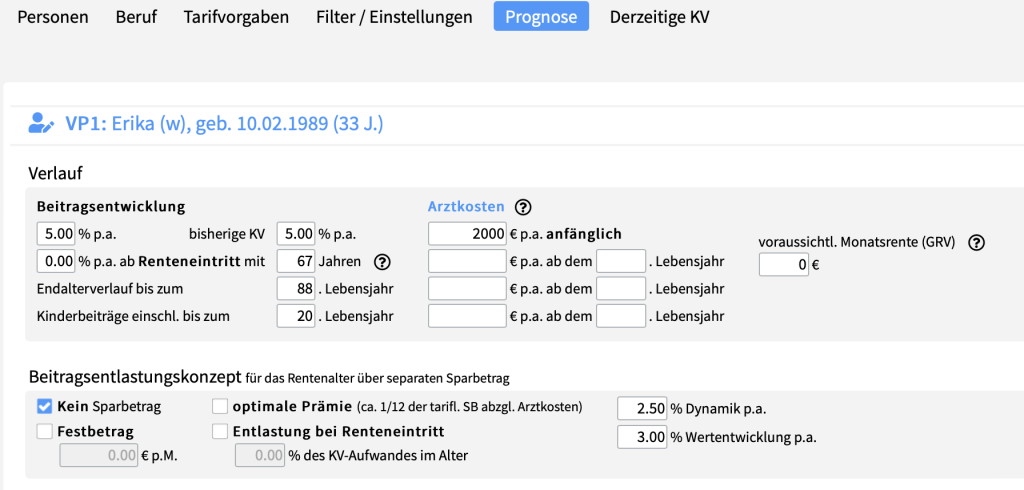This screenshot has height=490, width=1024.
Task: Uncheck the Kein Sparbetrag checkbox
Action: click(44, 406)
